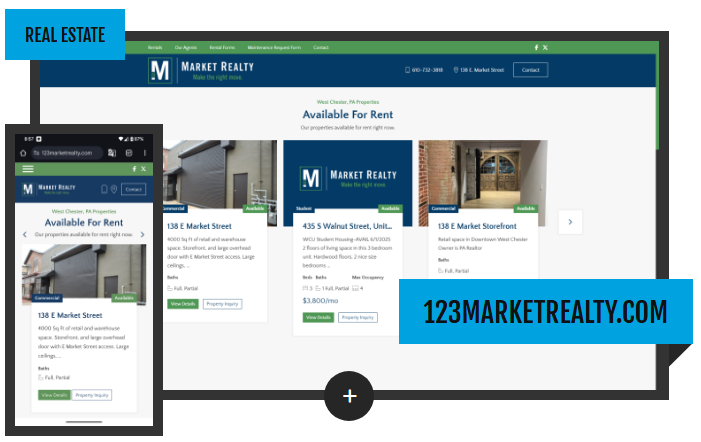This screenshot has width=701, height=442.
Task: Tap the location pin icon on mobile header
Action: click(113, 189)
